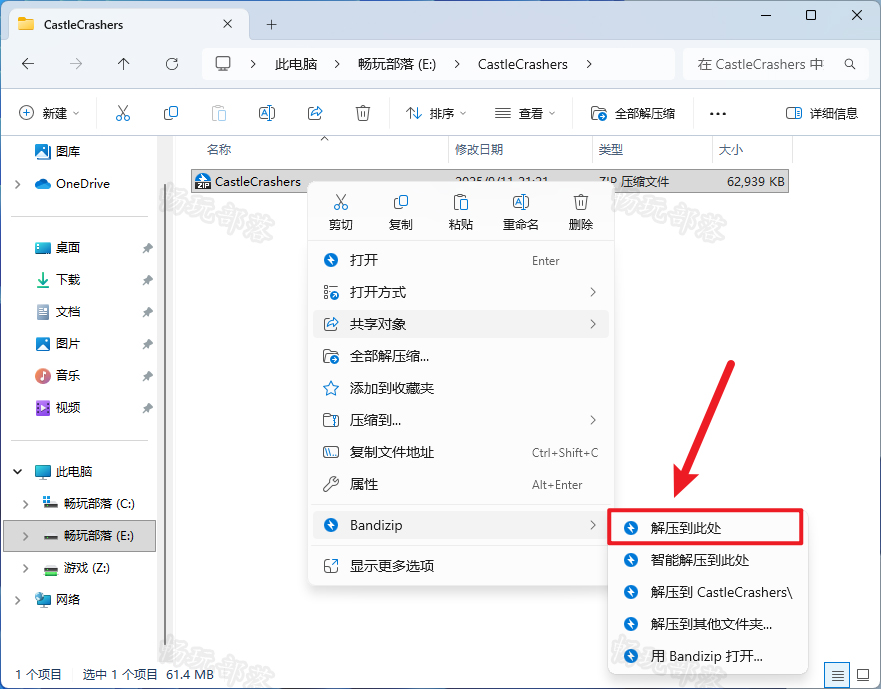The height and width of the screenshot is (689, 881).
Task: Click 畅玩部落 (E:) in address bar
Action: (397, 64)
